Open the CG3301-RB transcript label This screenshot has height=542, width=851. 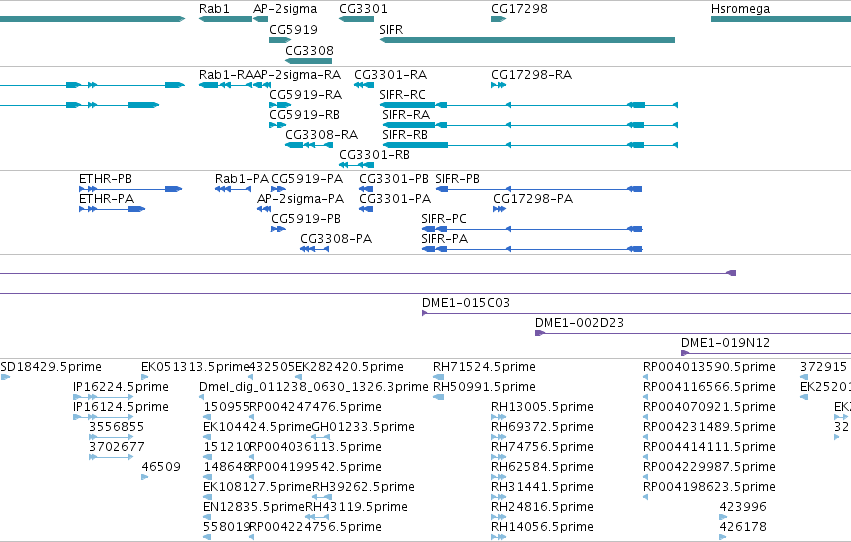pos(374,155)
